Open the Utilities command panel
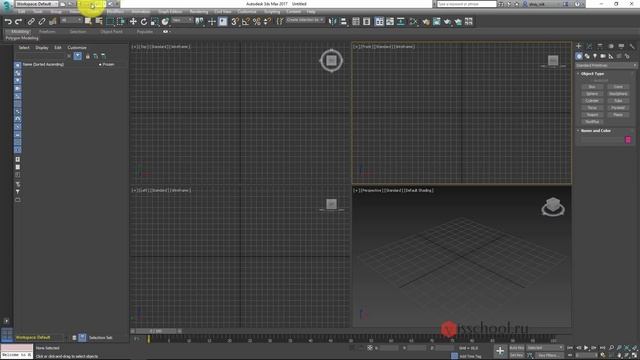 [x=632, y=46]
